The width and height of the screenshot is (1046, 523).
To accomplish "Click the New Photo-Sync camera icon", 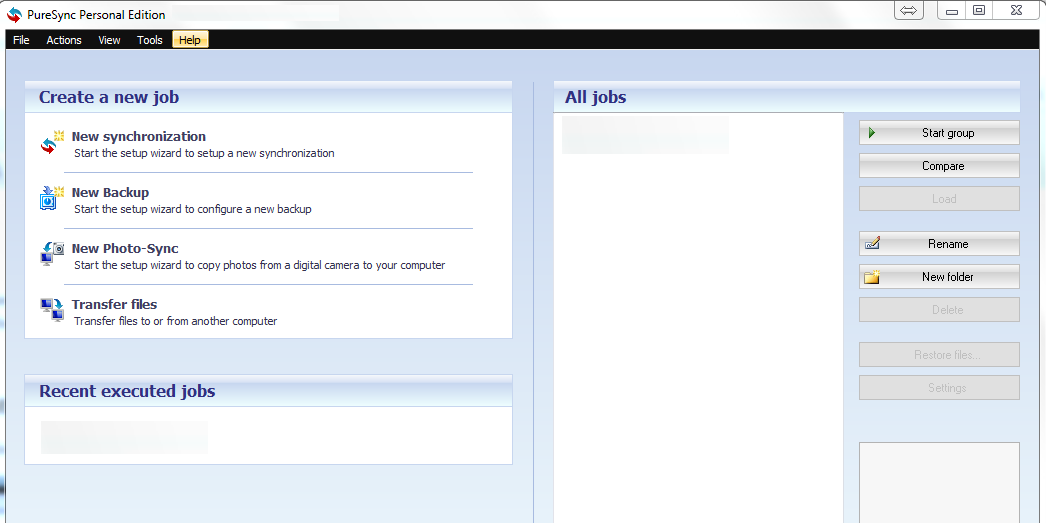I will (x=52, y=254).
